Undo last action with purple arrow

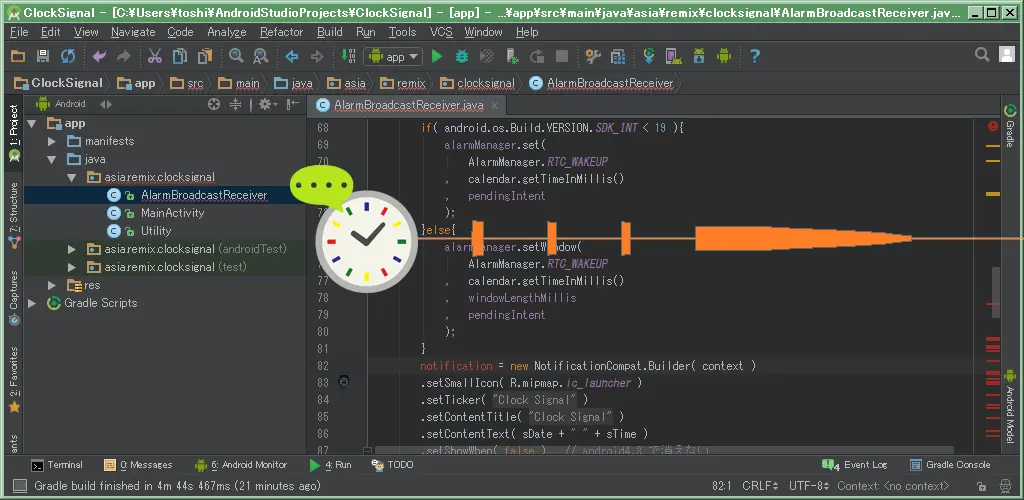coord(99,57)
